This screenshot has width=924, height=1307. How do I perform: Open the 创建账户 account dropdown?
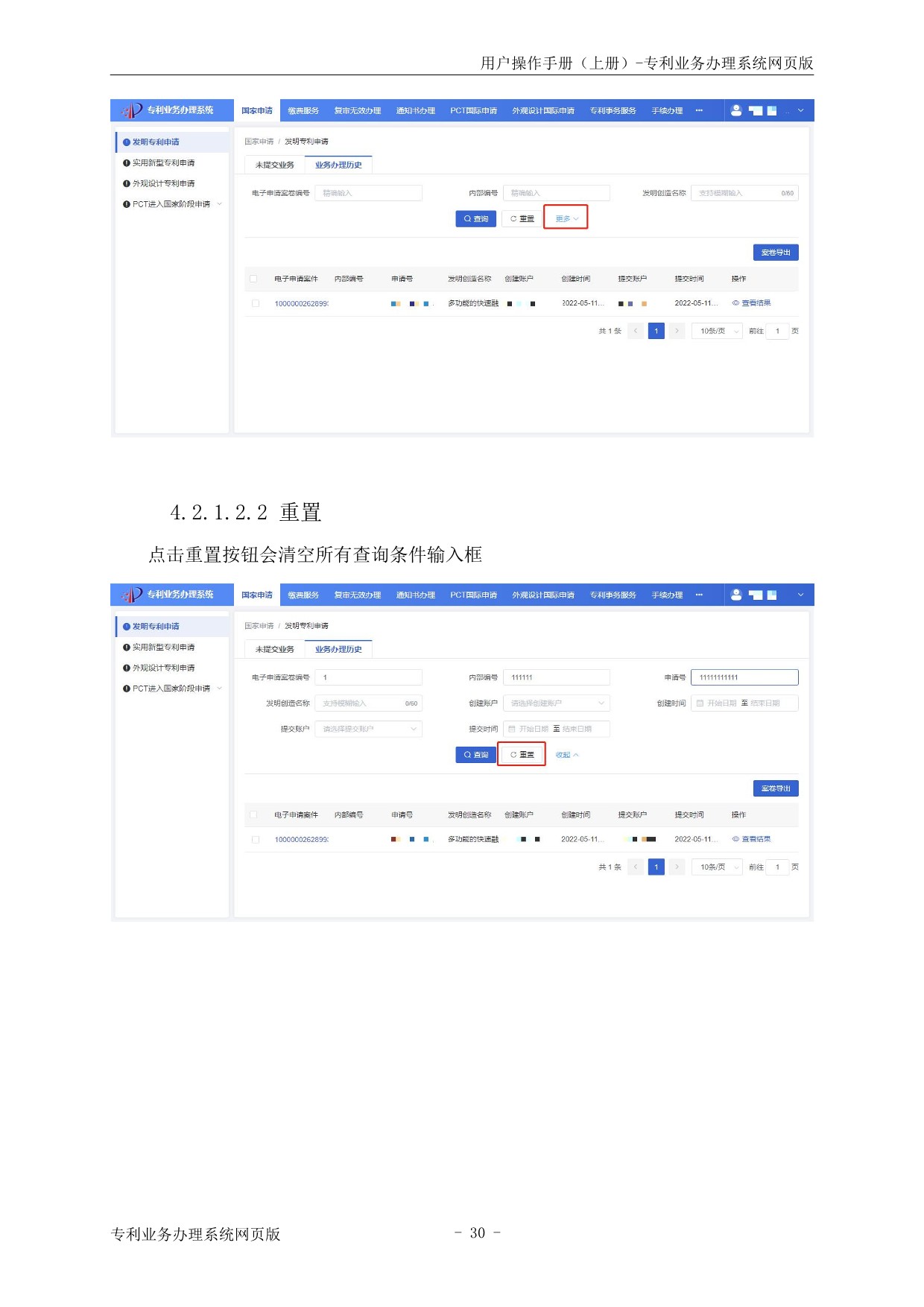(557, 703)
